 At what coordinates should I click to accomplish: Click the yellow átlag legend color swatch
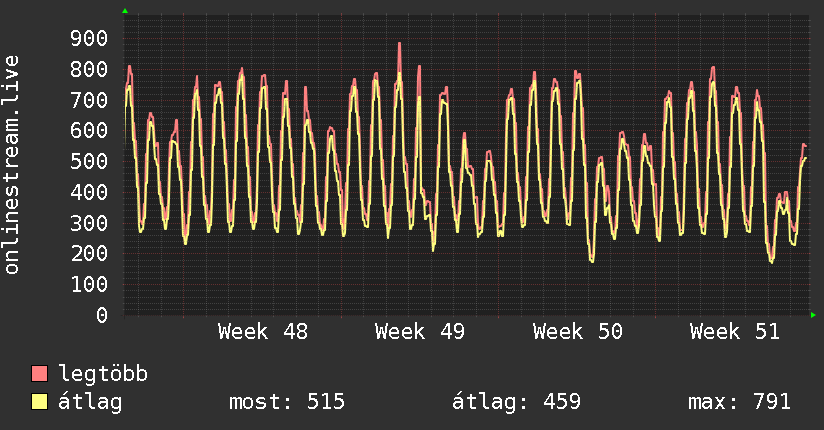(x=39, y=401)
